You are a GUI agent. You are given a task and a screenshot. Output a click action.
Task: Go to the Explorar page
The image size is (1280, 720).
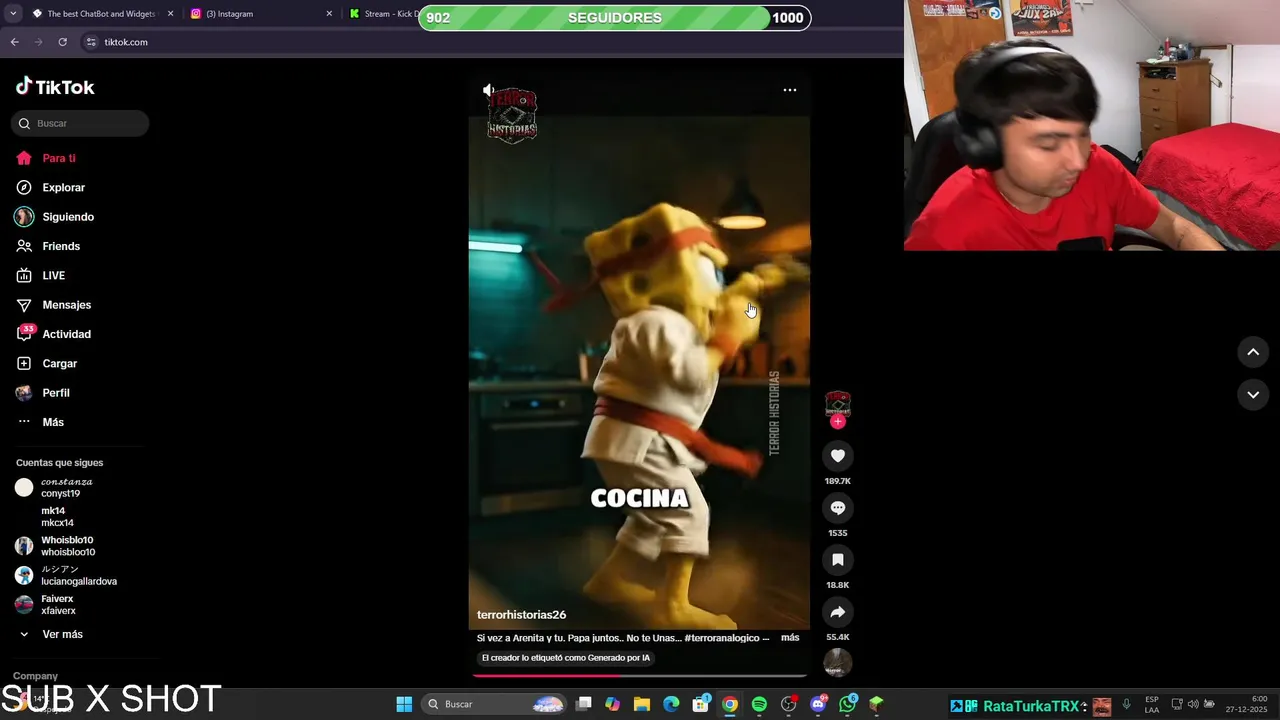coord(50,187)
